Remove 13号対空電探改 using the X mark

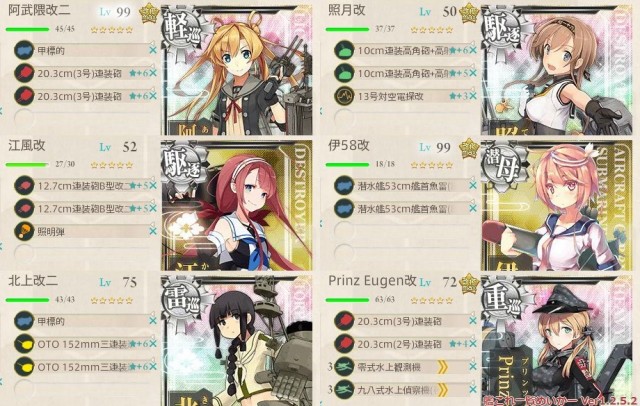click(x=473, y=96)
